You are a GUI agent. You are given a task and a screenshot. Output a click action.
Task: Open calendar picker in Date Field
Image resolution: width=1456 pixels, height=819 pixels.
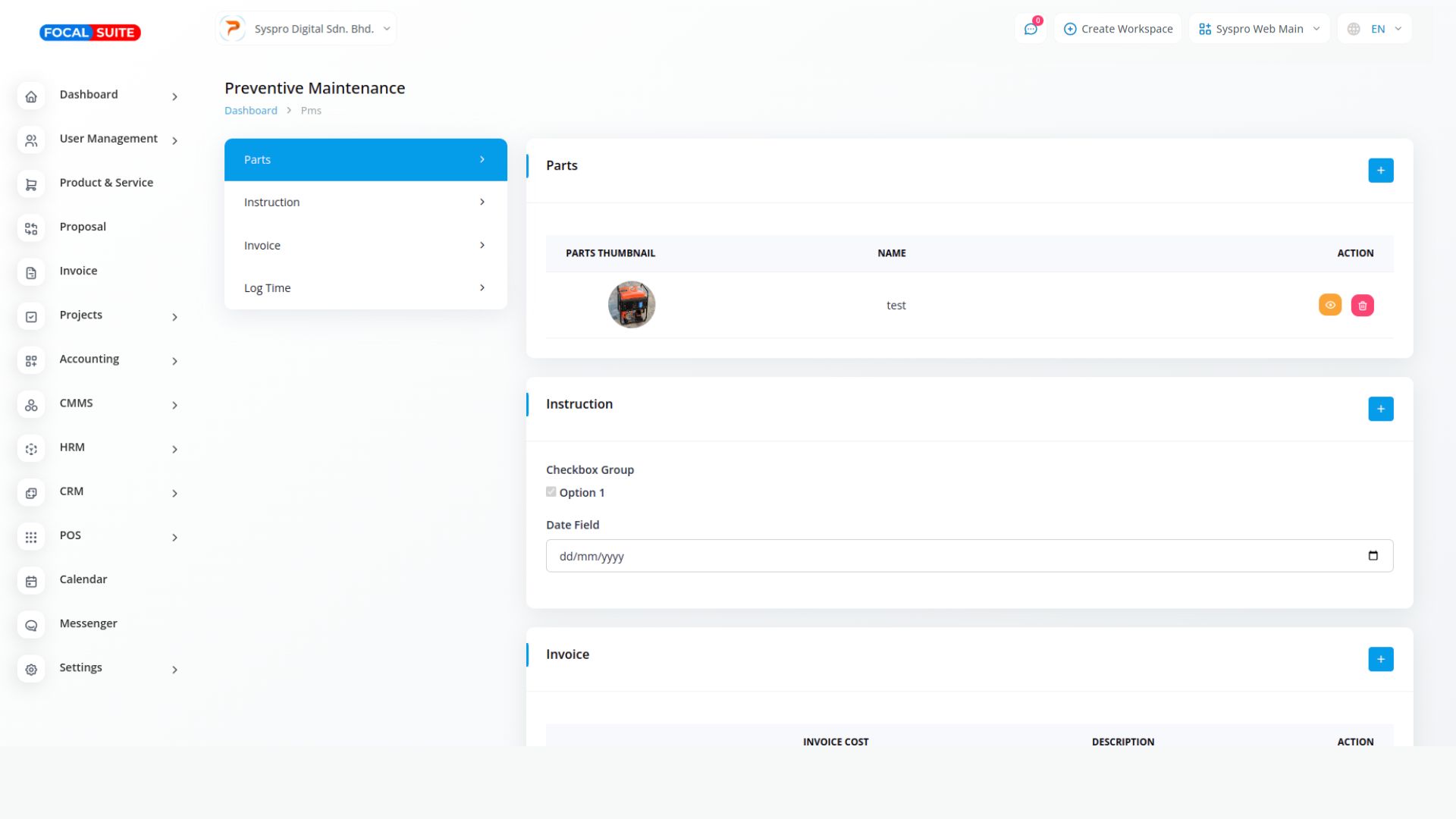(x=1373, y=556)
